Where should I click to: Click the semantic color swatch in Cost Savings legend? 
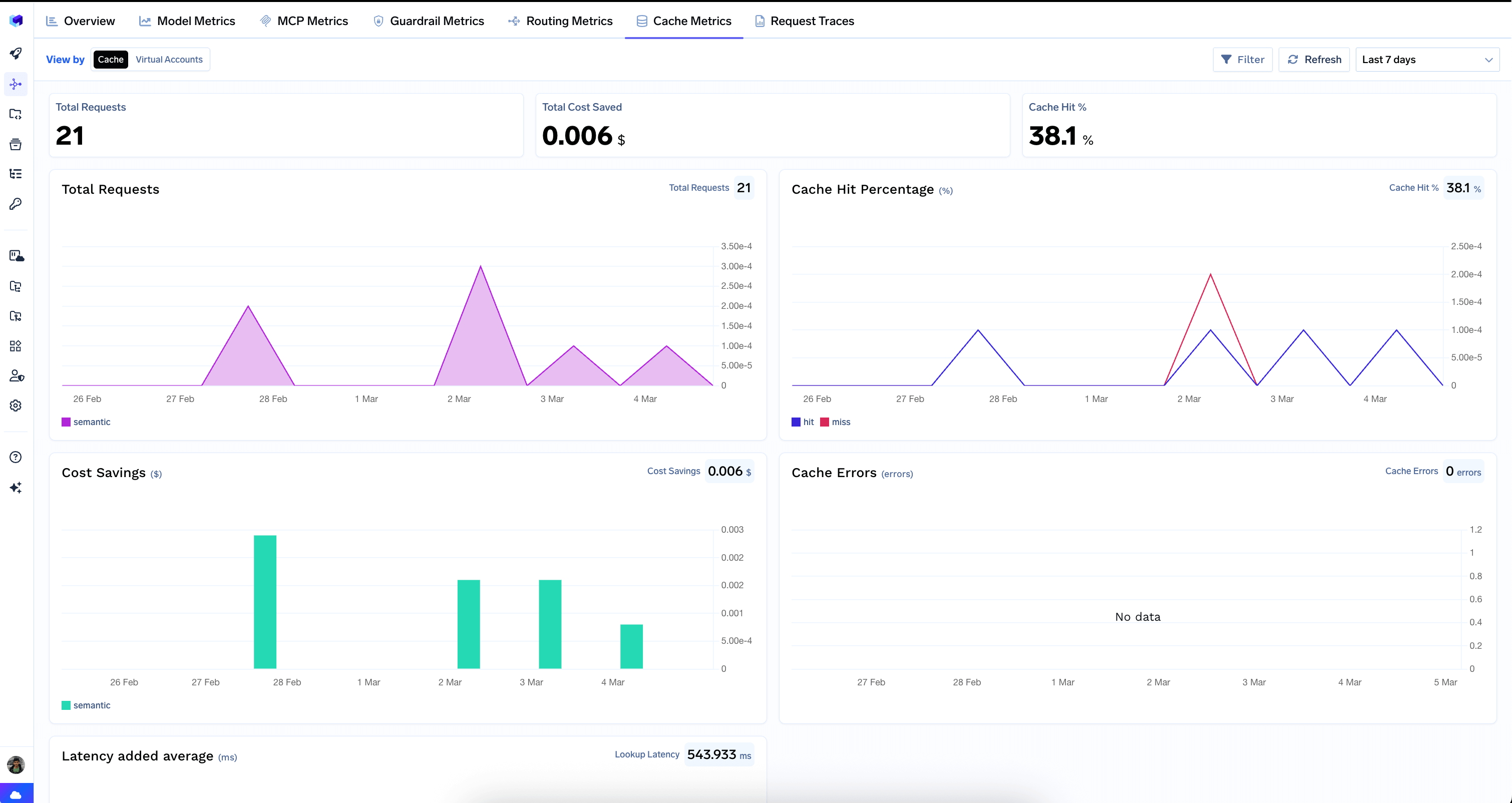pyautogui.click(x=66, y=705)
